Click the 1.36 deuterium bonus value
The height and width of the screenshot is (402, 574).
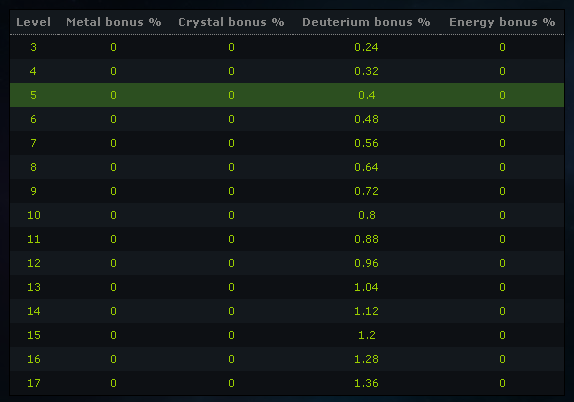point(366,383)
